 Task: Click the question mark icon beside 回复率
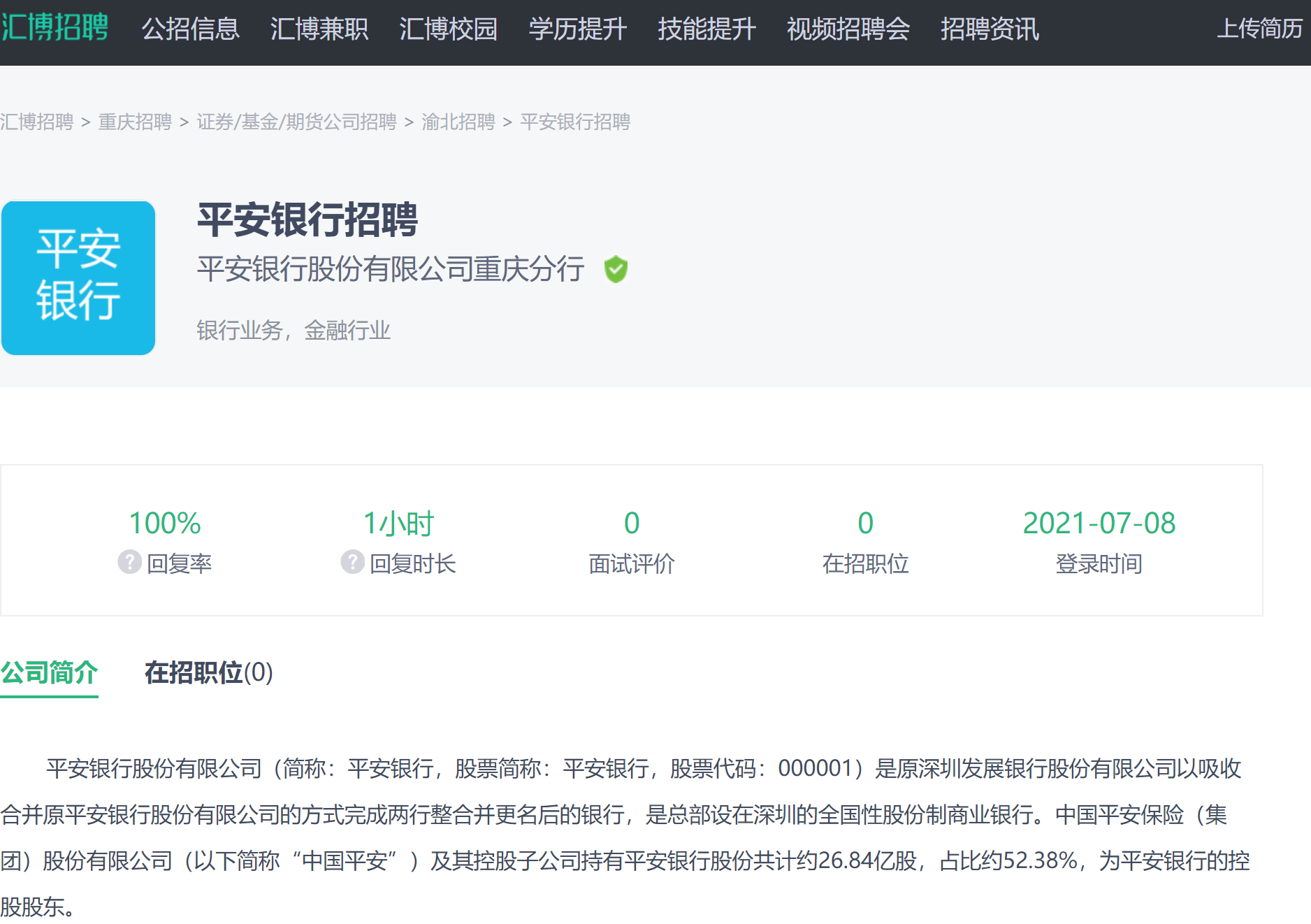(x=129, y=562)
